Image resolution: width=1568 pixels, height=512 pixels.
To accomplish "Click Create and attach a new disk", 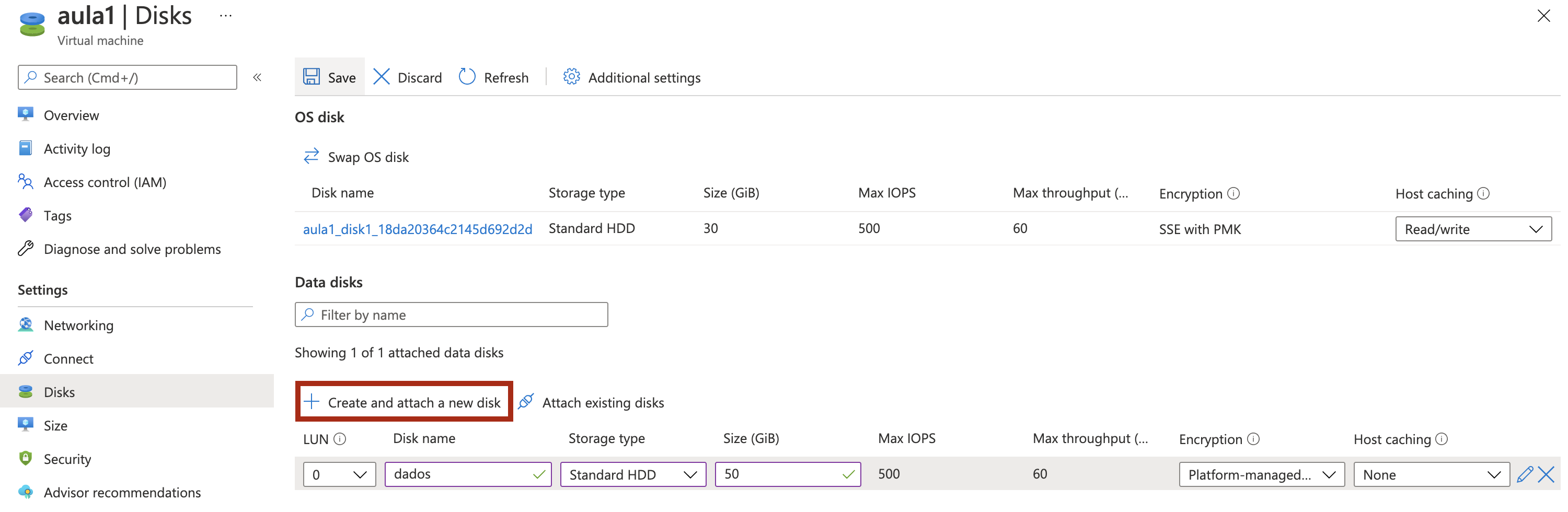I will point(405,402).
